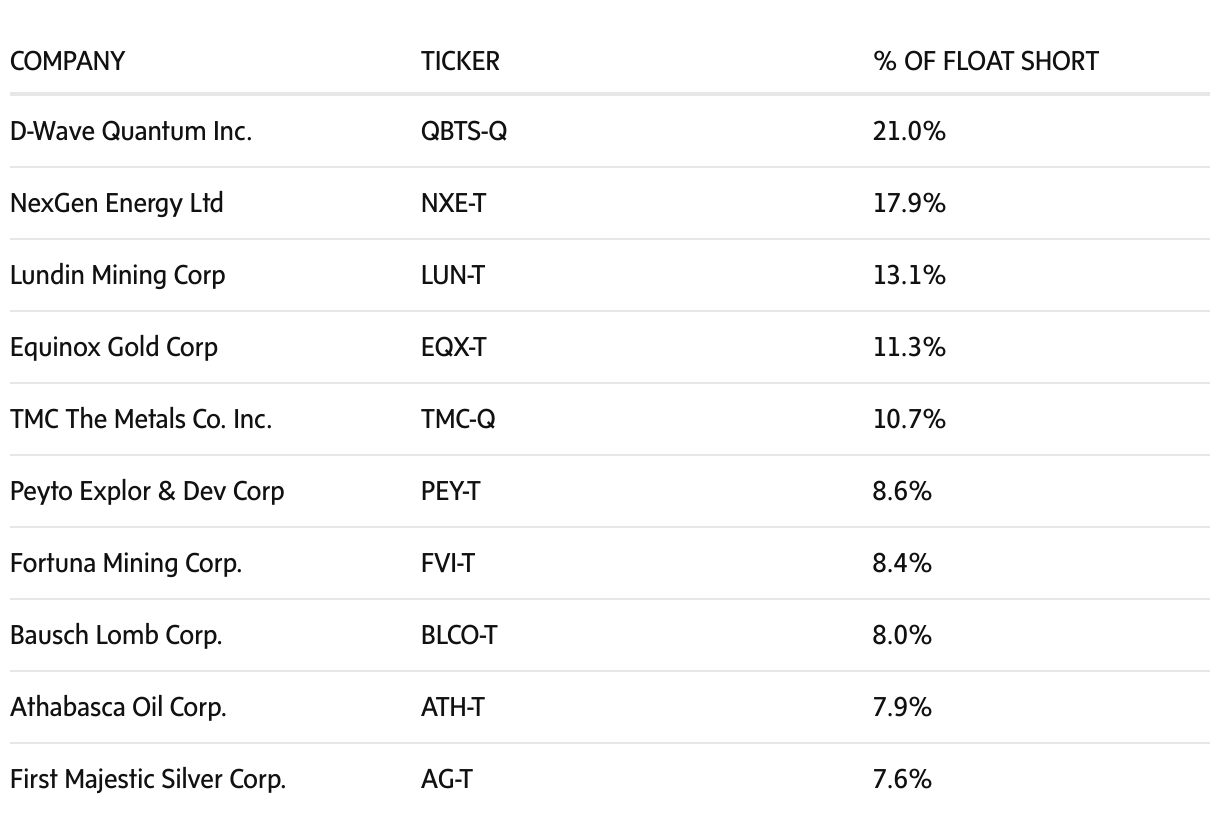Select D-Wave Quantum Inc. company name
Viewport: 1220px width, 824px height.
point(131,131)
